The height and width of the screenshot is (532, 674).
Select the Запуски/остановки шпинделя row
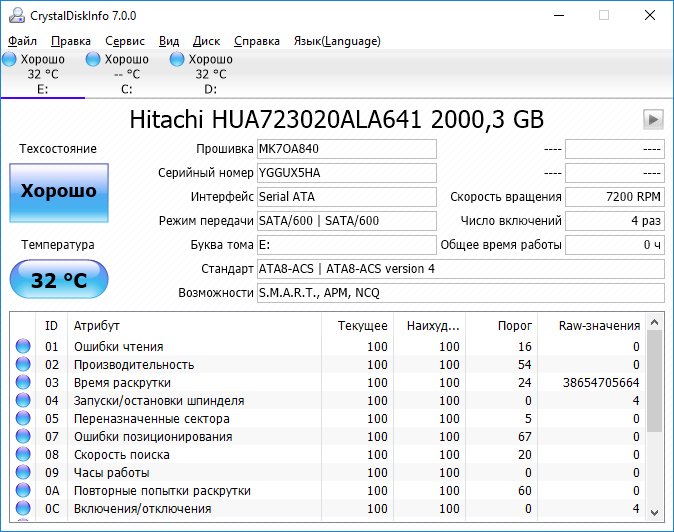coord(328,401)
